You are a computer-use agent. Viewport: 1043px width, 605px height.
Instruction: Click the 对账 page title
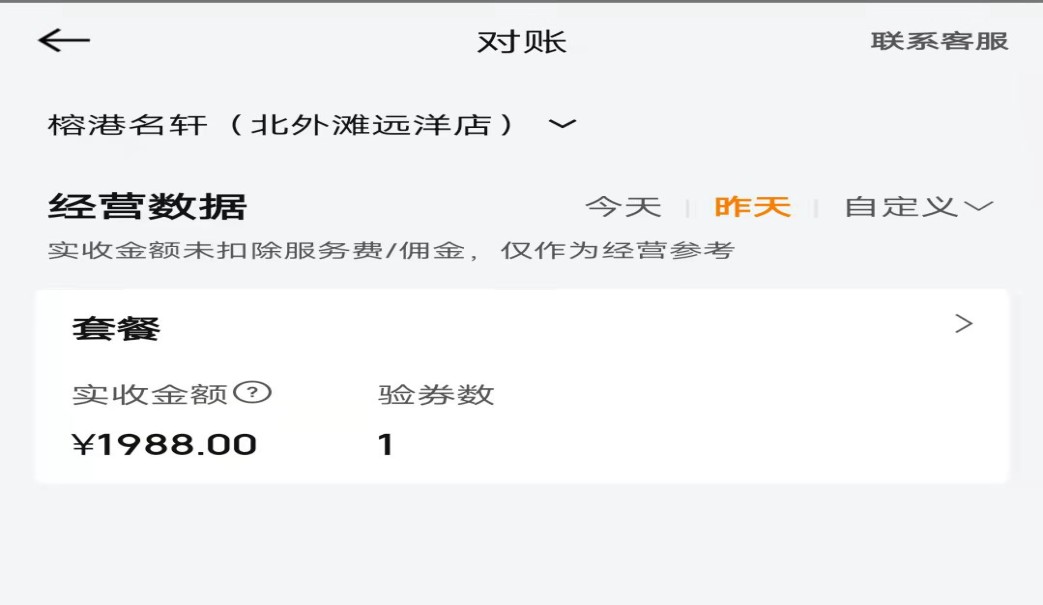pos(521,42)
